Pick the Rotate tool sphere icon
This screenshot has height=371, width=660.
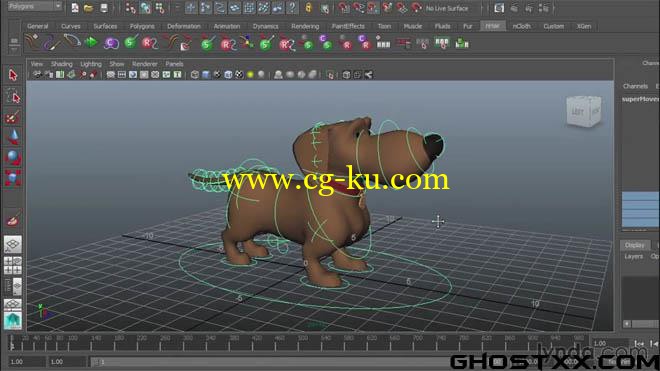13,157
